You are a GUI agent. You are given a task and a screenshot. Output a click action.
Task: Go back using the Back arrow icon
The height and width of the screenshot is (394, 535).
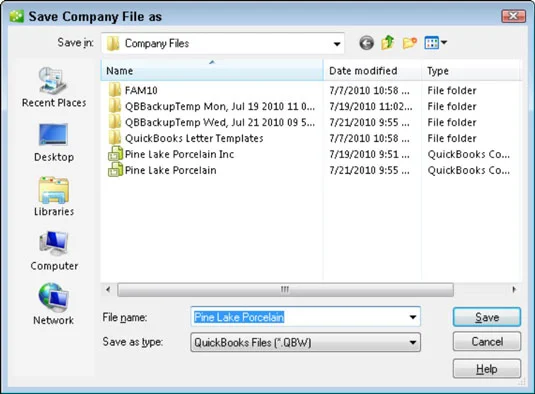tap(366, 43)
